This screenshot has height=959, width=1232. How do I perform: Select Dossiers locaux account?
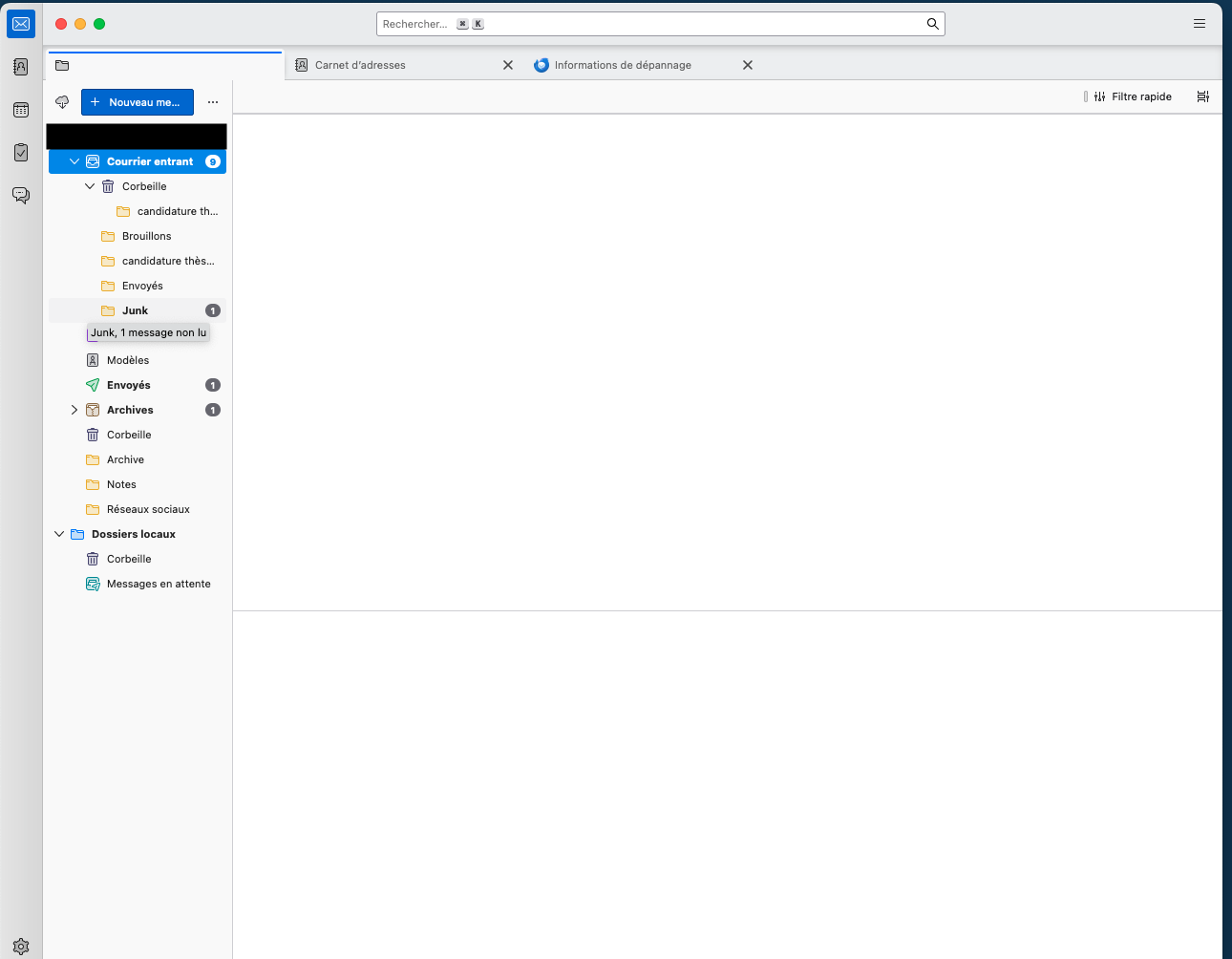coord(138,534)
